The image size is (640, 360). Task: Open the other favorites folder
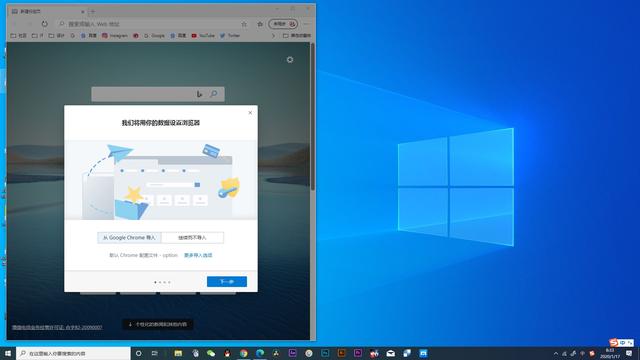pyautogui.click(x=297, y=36)
